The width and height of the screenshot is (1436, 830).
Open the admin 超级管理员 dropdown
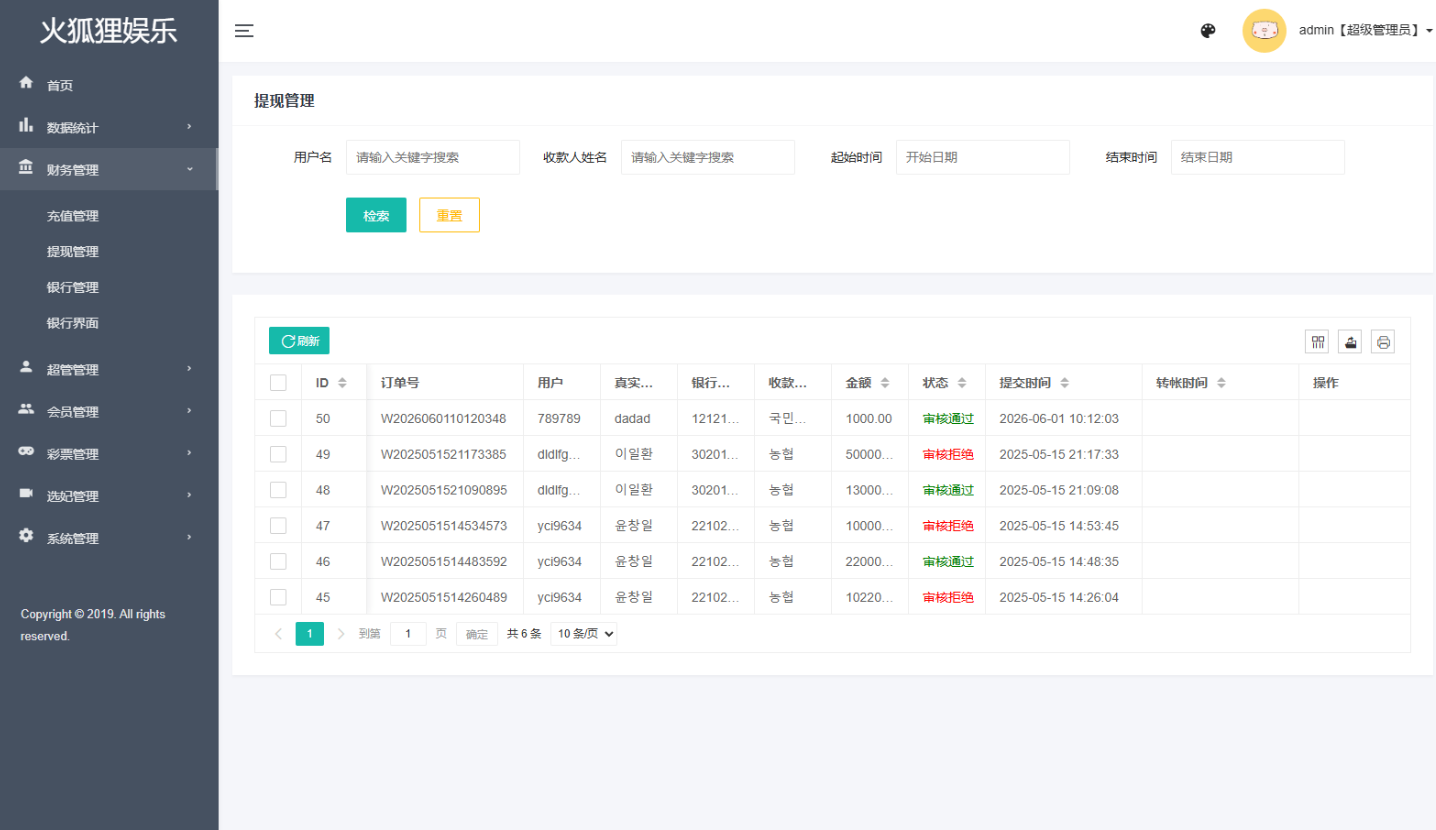1366,31
